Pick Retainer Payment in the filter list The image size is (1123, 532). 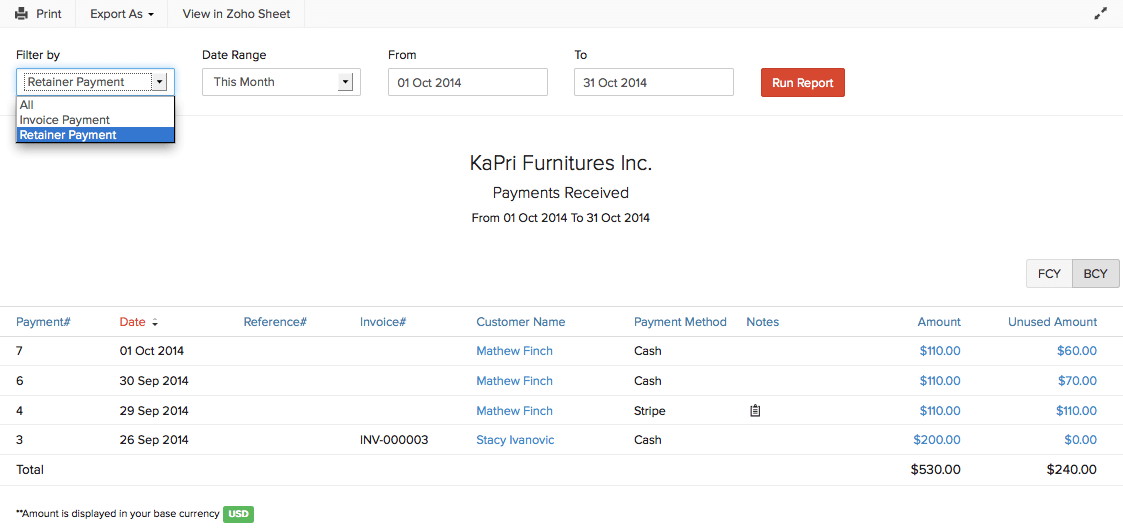coord(68,135)
